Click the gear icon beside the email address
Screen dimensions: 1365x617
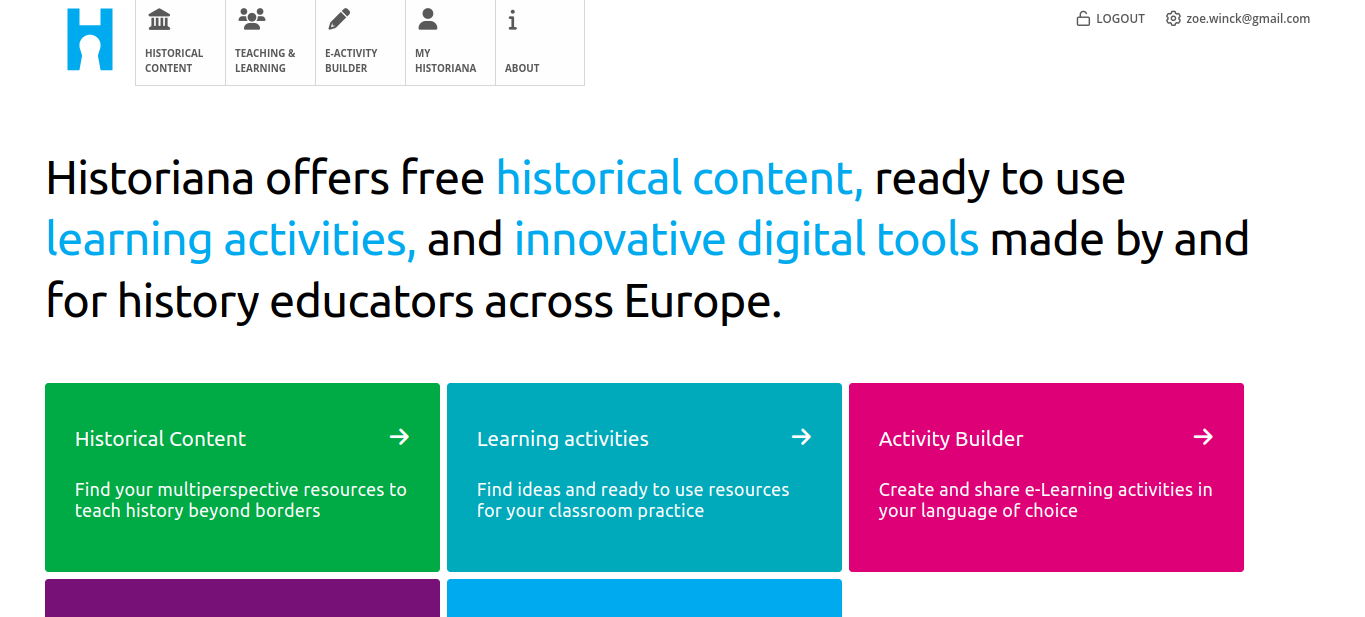[x=1173, y=18]
